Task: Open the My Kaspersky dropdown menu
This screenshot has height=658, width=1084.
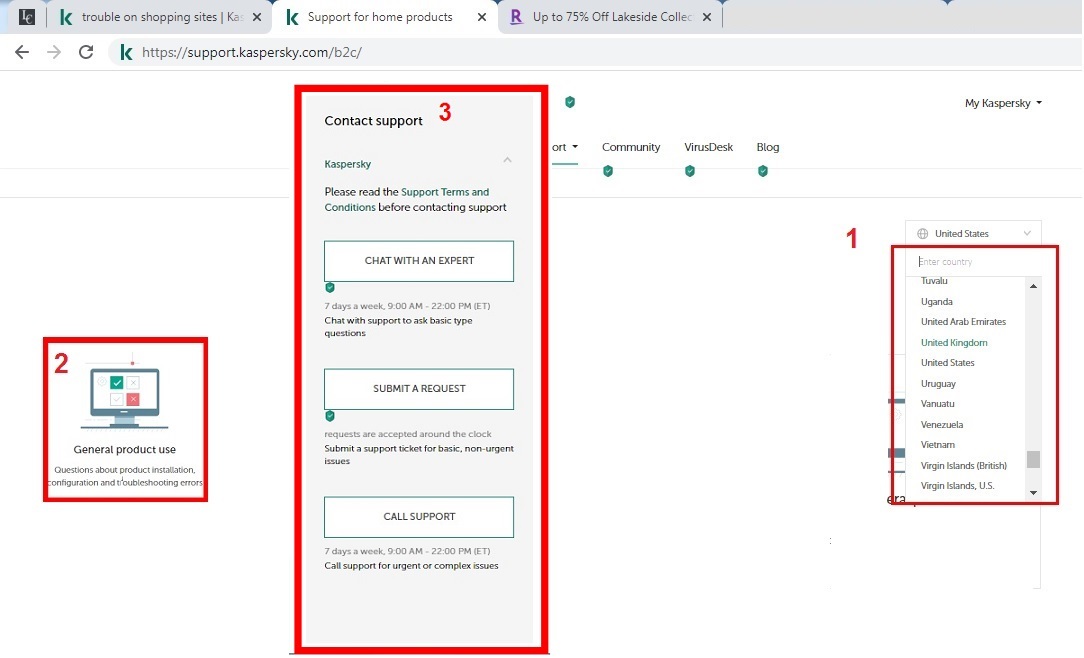Action: (x=1003, y=103)
